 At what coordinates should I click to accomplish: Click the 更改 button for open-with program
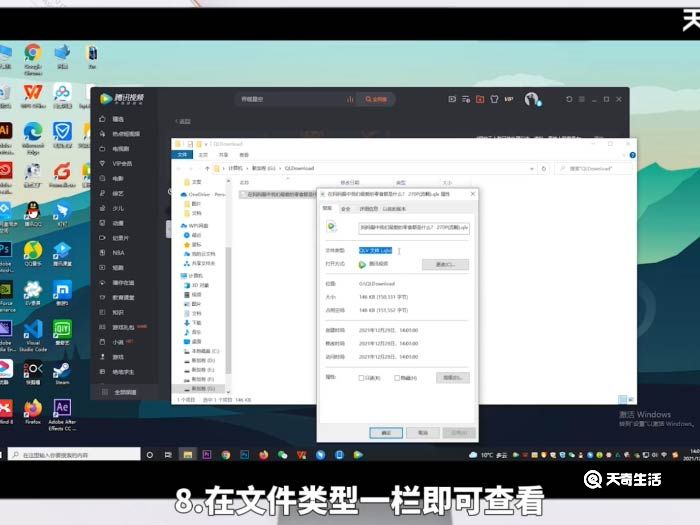(x=446, y=264)
